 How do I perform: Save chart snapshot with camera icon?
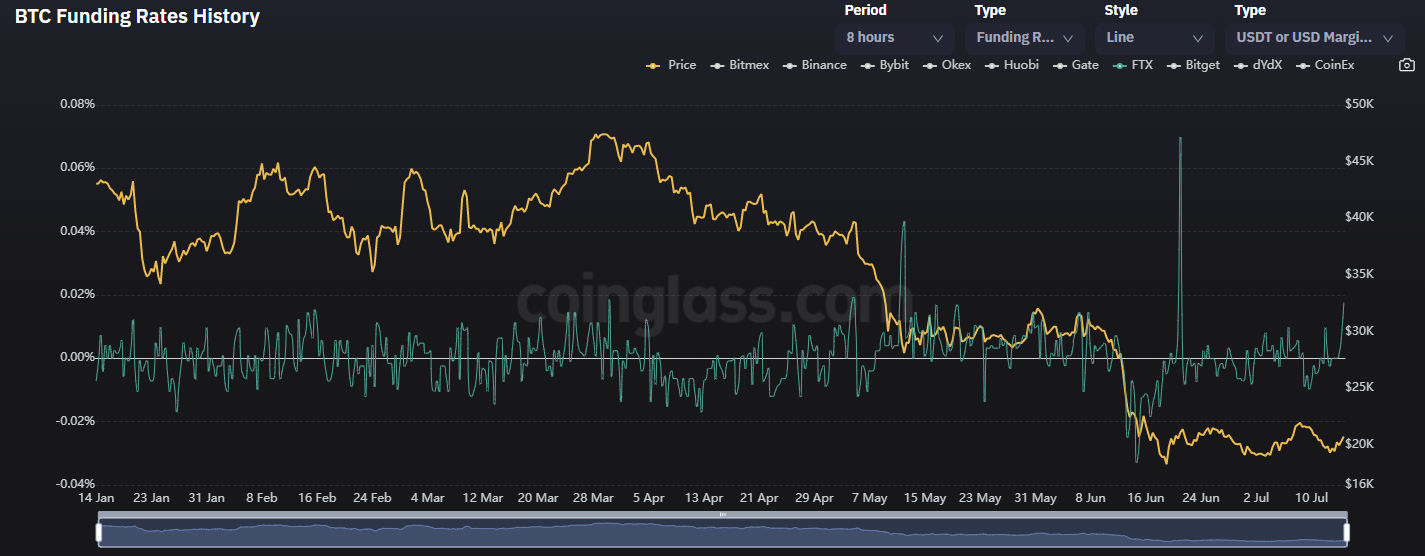pos(1406,65)
